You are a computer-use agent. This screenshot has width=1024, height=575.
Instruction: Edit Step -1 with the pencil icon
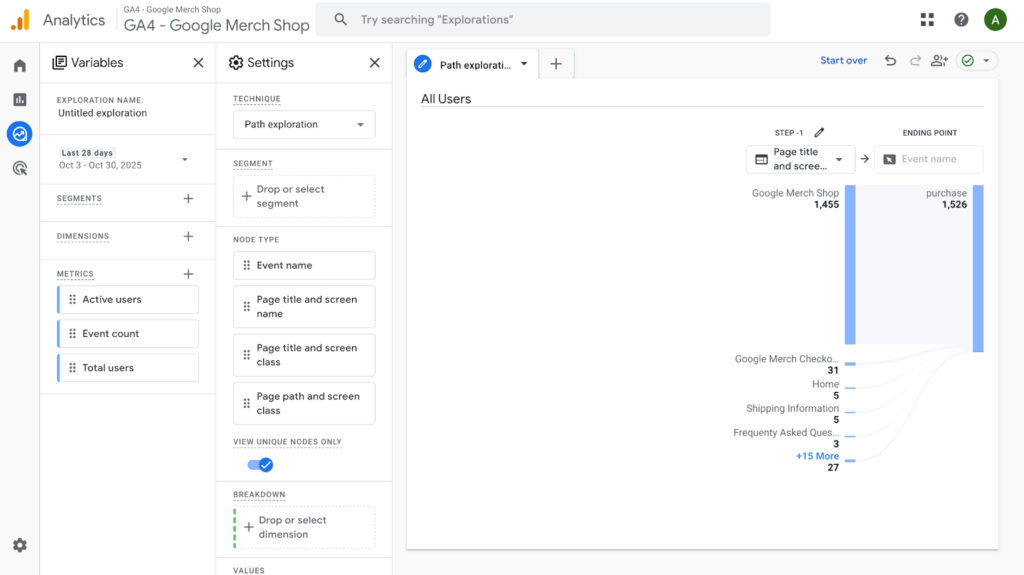click(819, 132)
